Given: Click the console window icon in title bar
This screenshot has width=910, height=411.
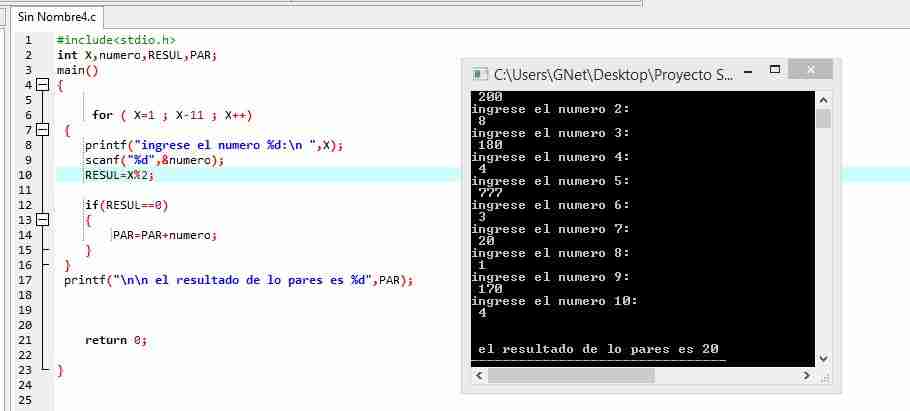Looking at the screenshot, I should point(479,74).
